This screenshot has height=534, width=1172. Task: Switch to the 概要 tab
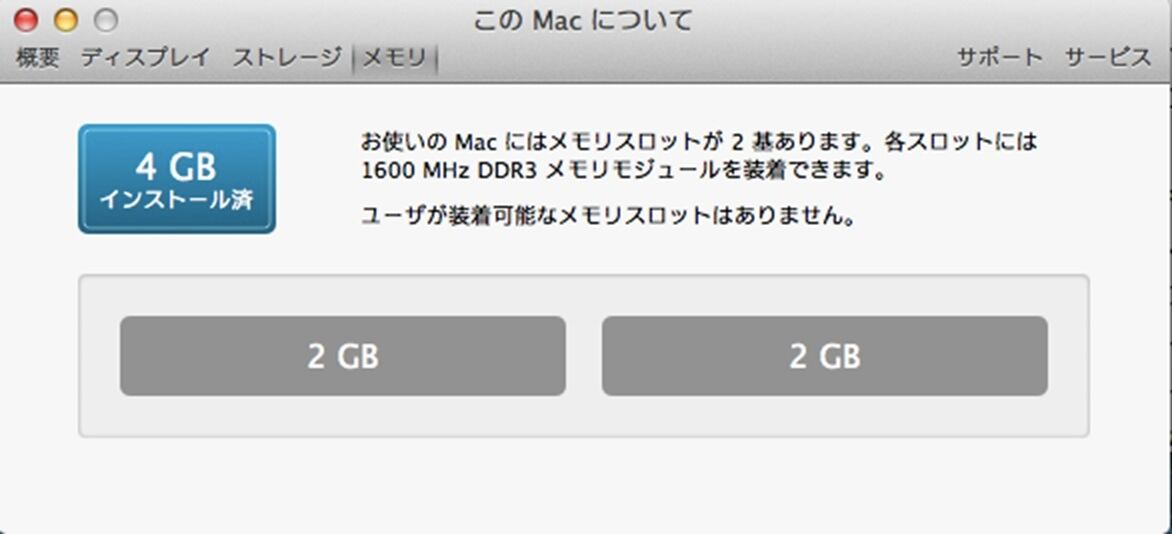coord(38,58)
